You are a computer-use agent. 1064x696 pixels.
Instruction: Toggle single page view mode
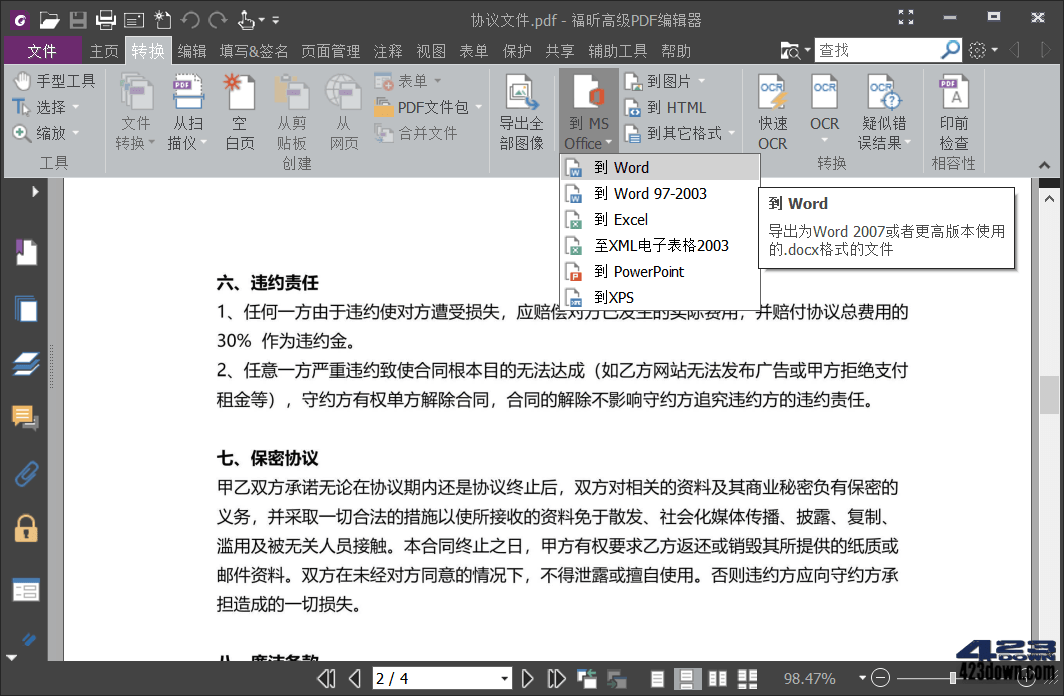click(658, 678)
